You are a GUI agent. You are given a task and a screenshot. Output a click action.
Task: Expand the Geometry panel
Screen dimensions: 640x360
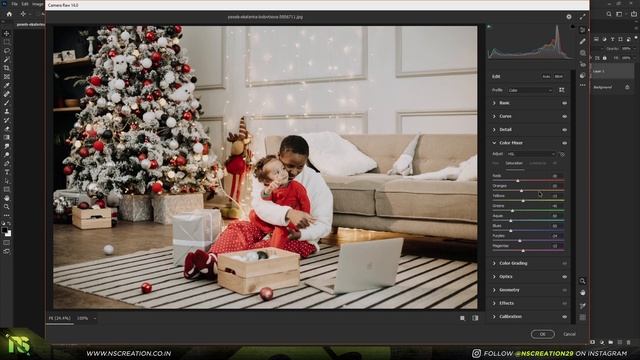click(494, 290)
